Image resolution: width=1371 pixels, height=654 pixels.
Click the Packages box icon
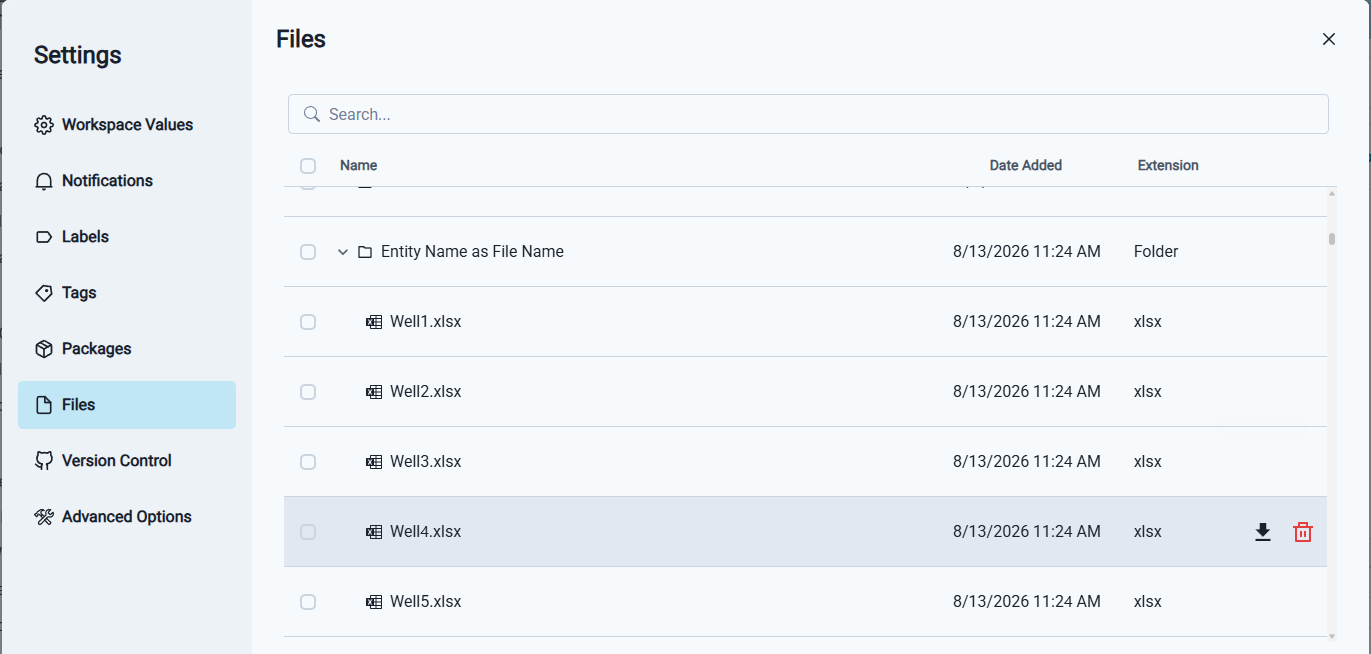click(43, 349)
